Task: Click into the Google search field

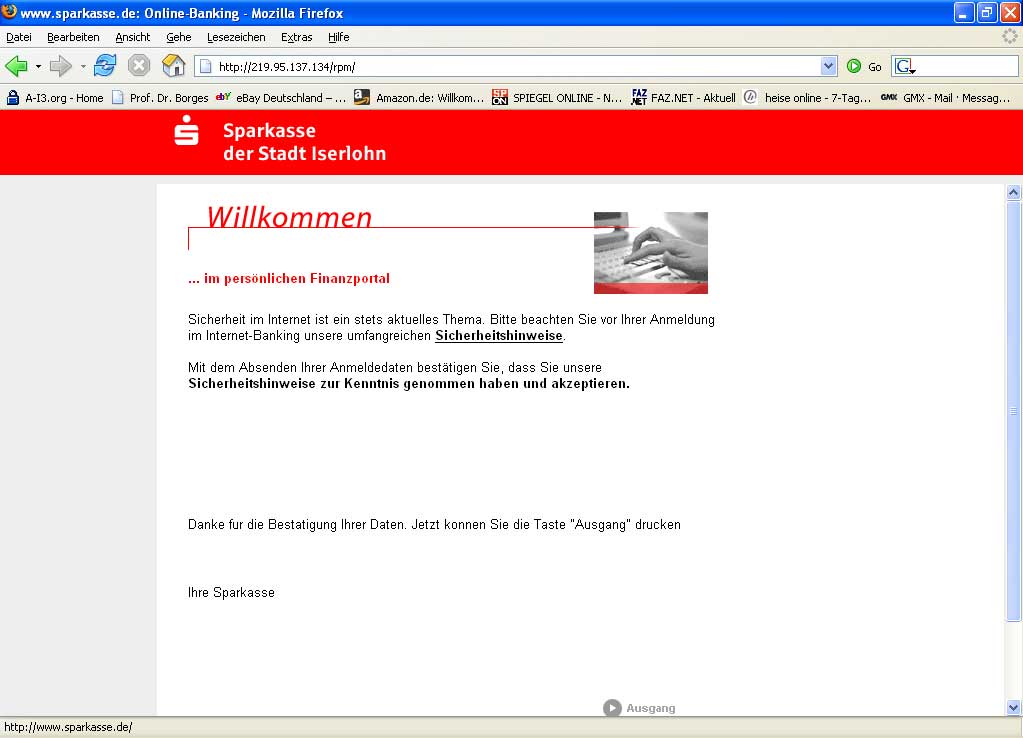Action: pos(967,67)
